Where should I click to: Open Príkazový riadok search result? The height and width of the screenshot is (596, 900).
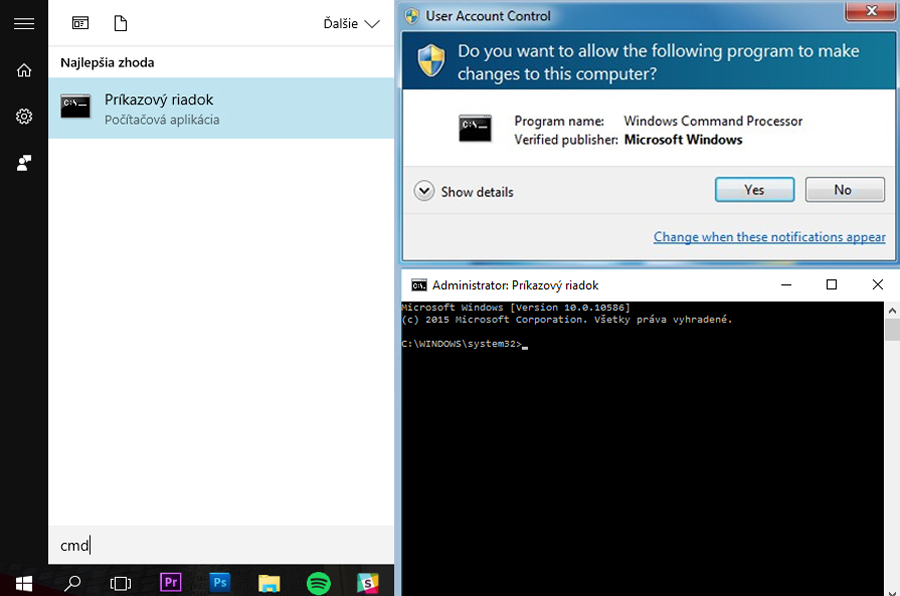tap(221, 108)
